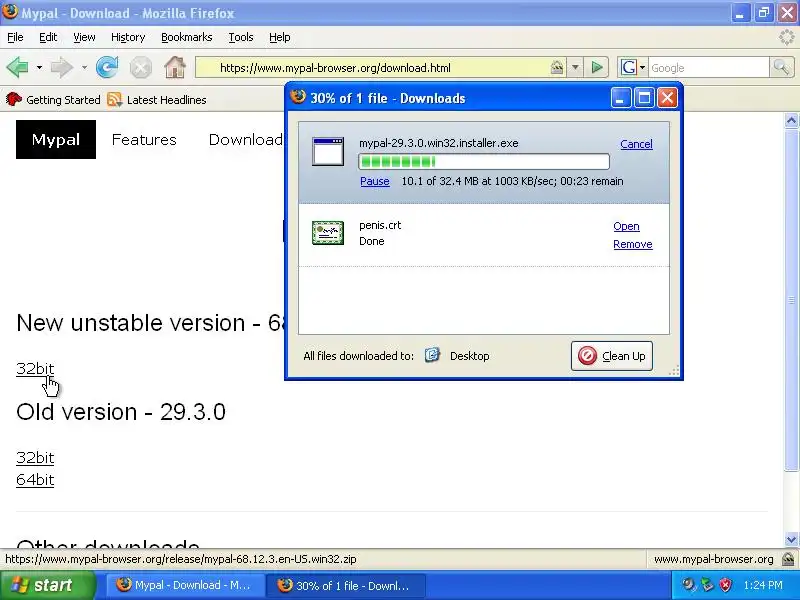Click the Mypal logo button on page

(x=56, y=139)
